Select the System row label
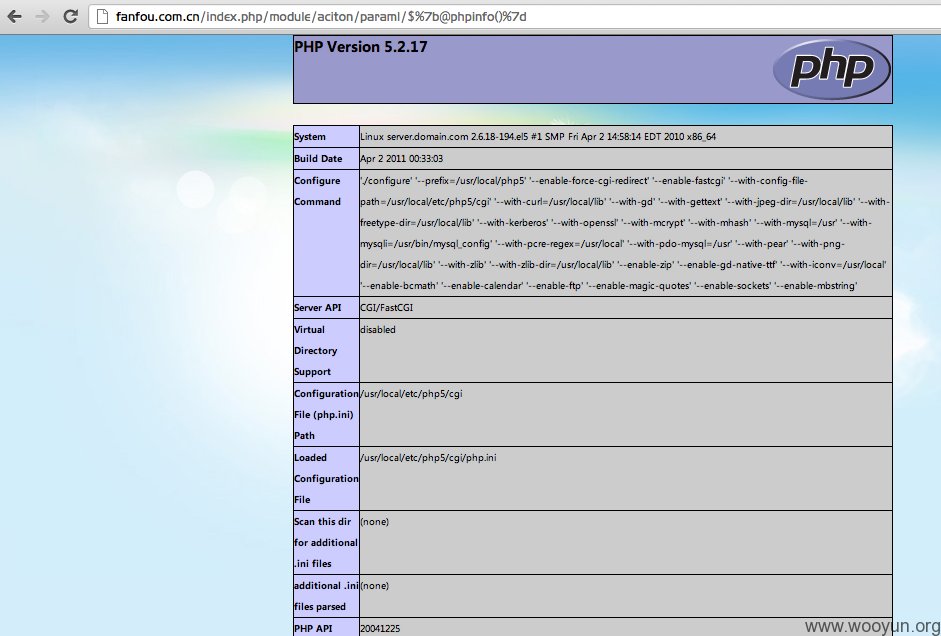 click(x=310, y=137)
